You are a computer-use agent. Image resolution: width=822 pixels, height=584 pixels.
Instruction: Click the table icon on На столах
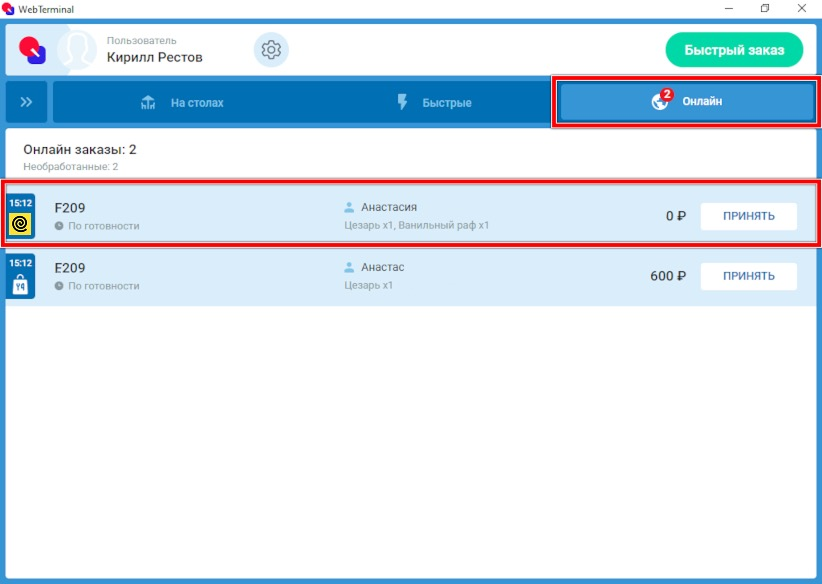[148, 102]
